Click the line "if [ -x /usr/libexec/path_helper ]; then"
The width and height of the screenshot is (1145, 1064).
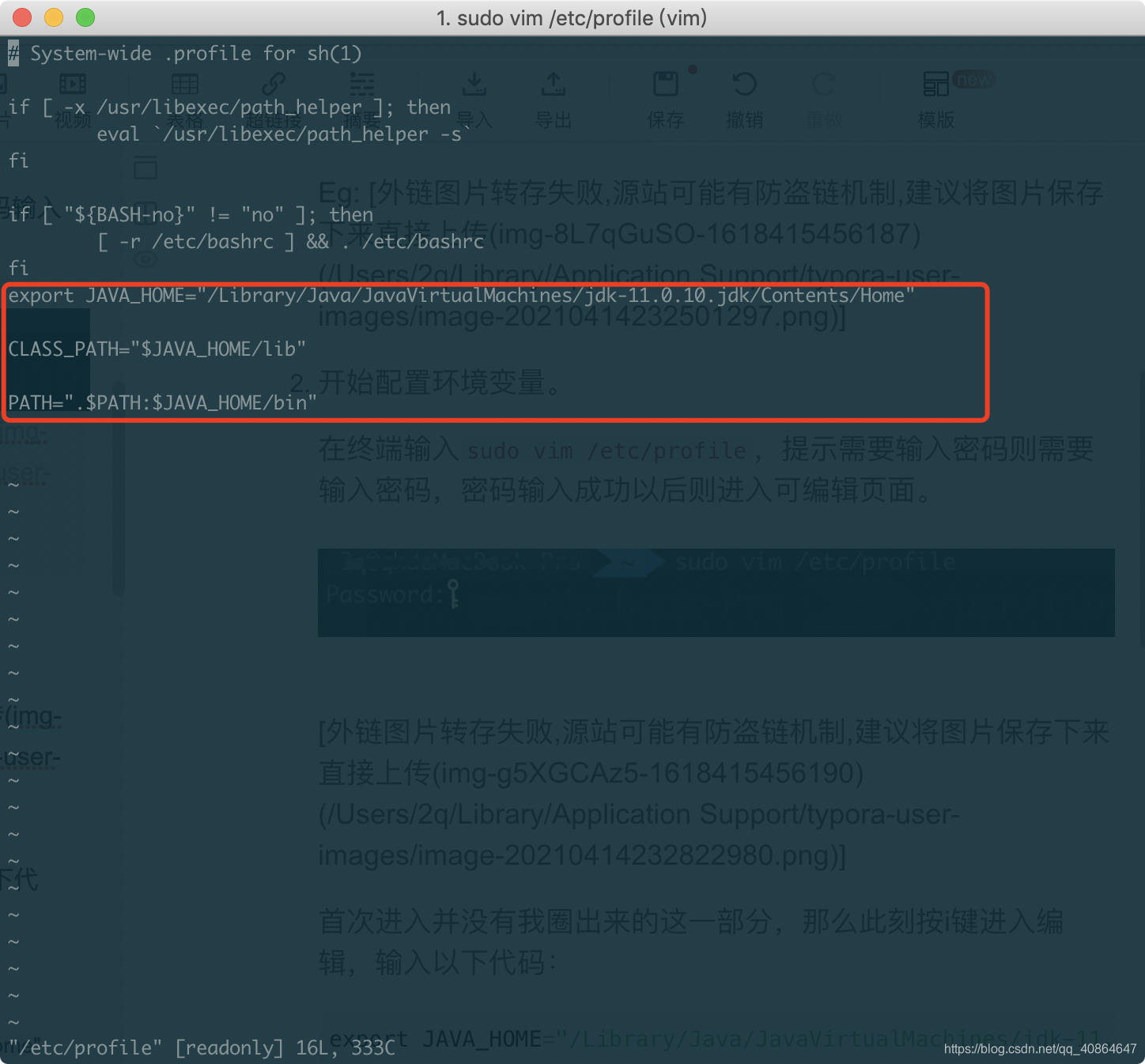coord(229,108)
